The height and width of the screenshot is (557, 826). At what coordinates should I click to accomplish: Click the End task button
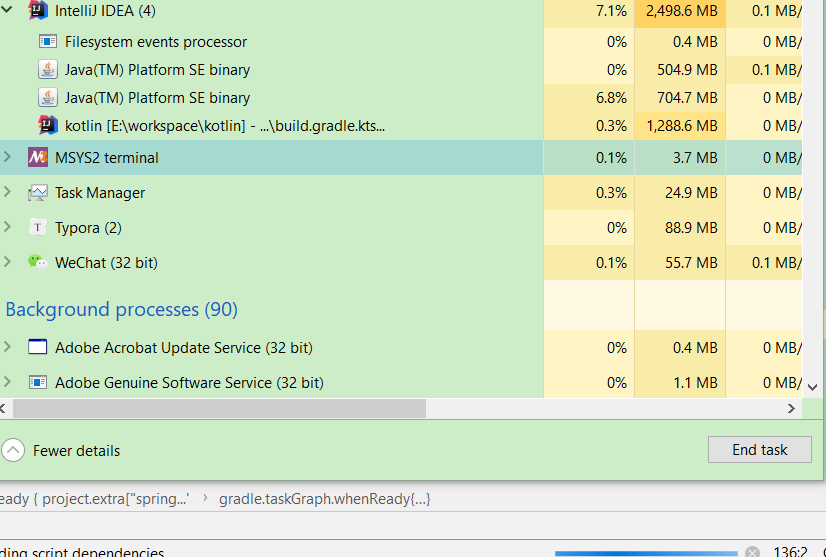[760, 449]
